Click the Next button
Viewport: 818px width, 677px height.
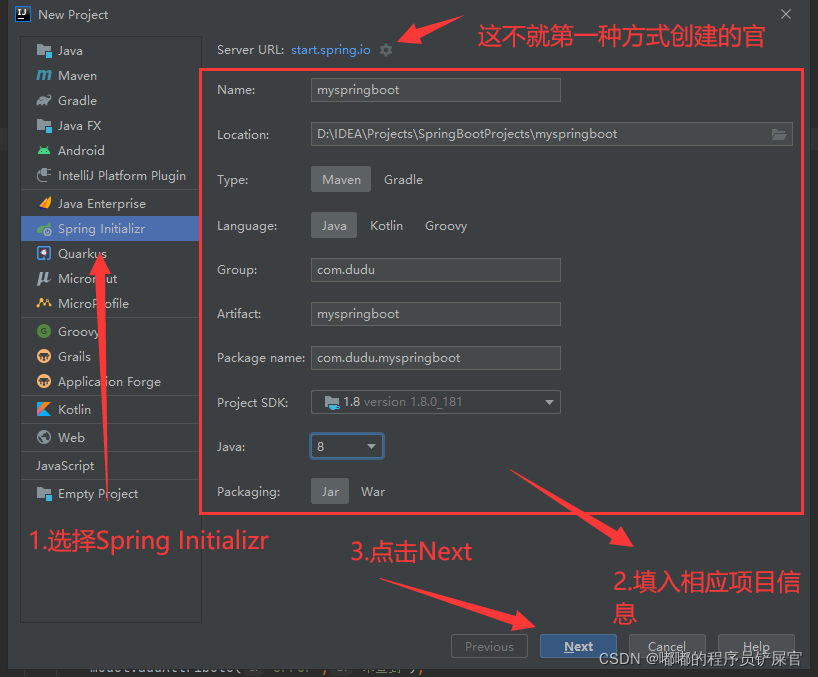[x=578, y=646]
